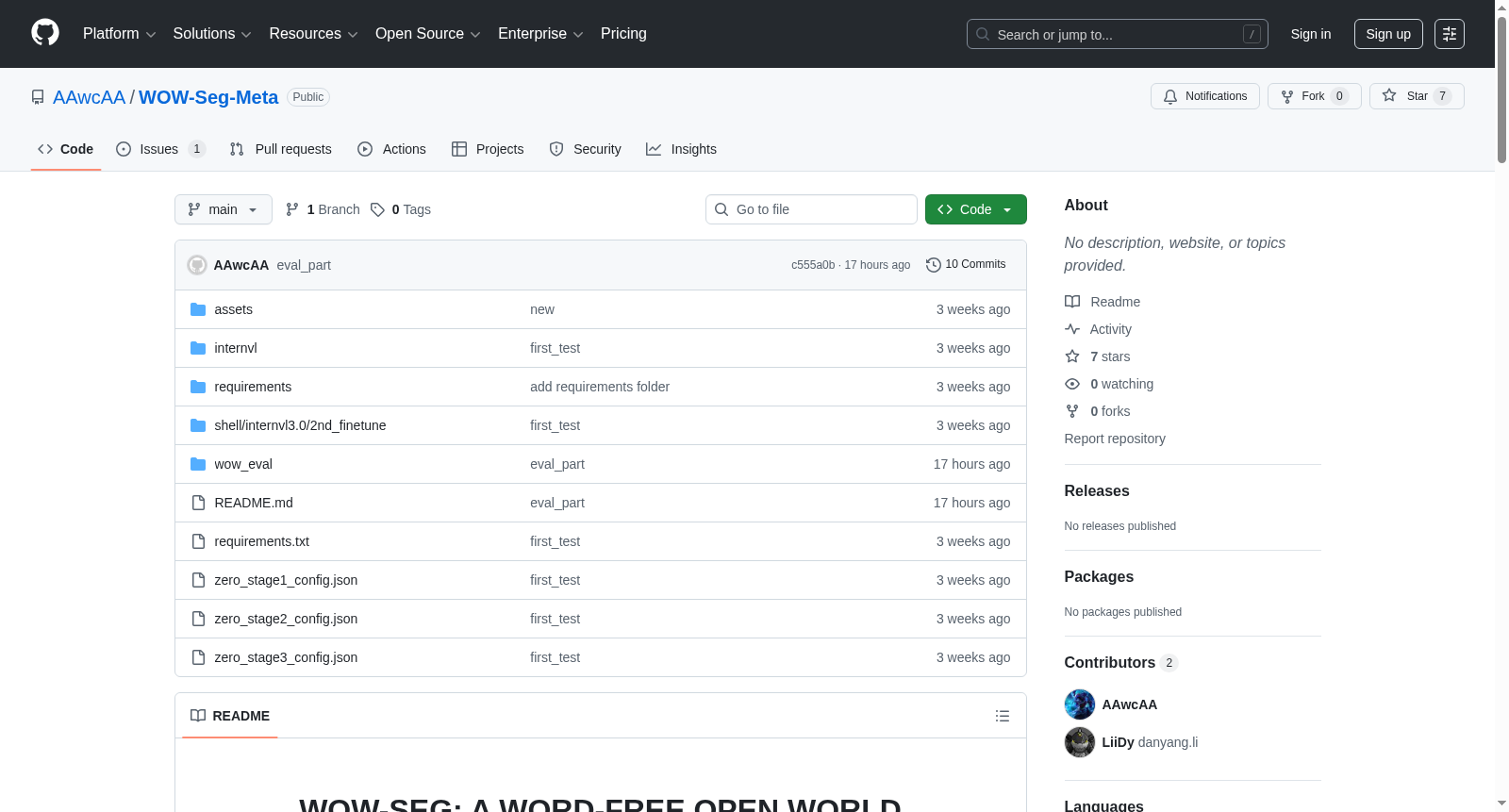Open the main branch selector dropdown
This screenshot has height=812, width=1509.
click(x=224, y=209)
